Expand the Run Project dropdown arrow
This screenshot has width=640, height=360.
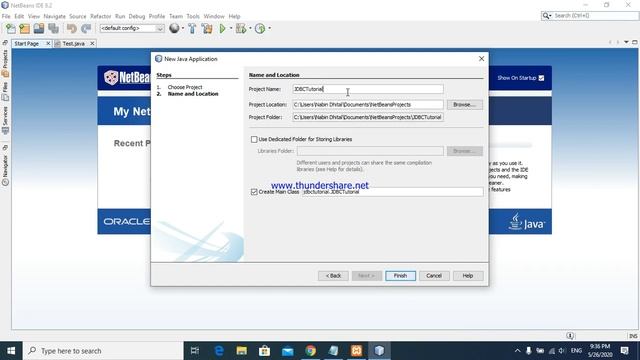click(x=231, y=28)
